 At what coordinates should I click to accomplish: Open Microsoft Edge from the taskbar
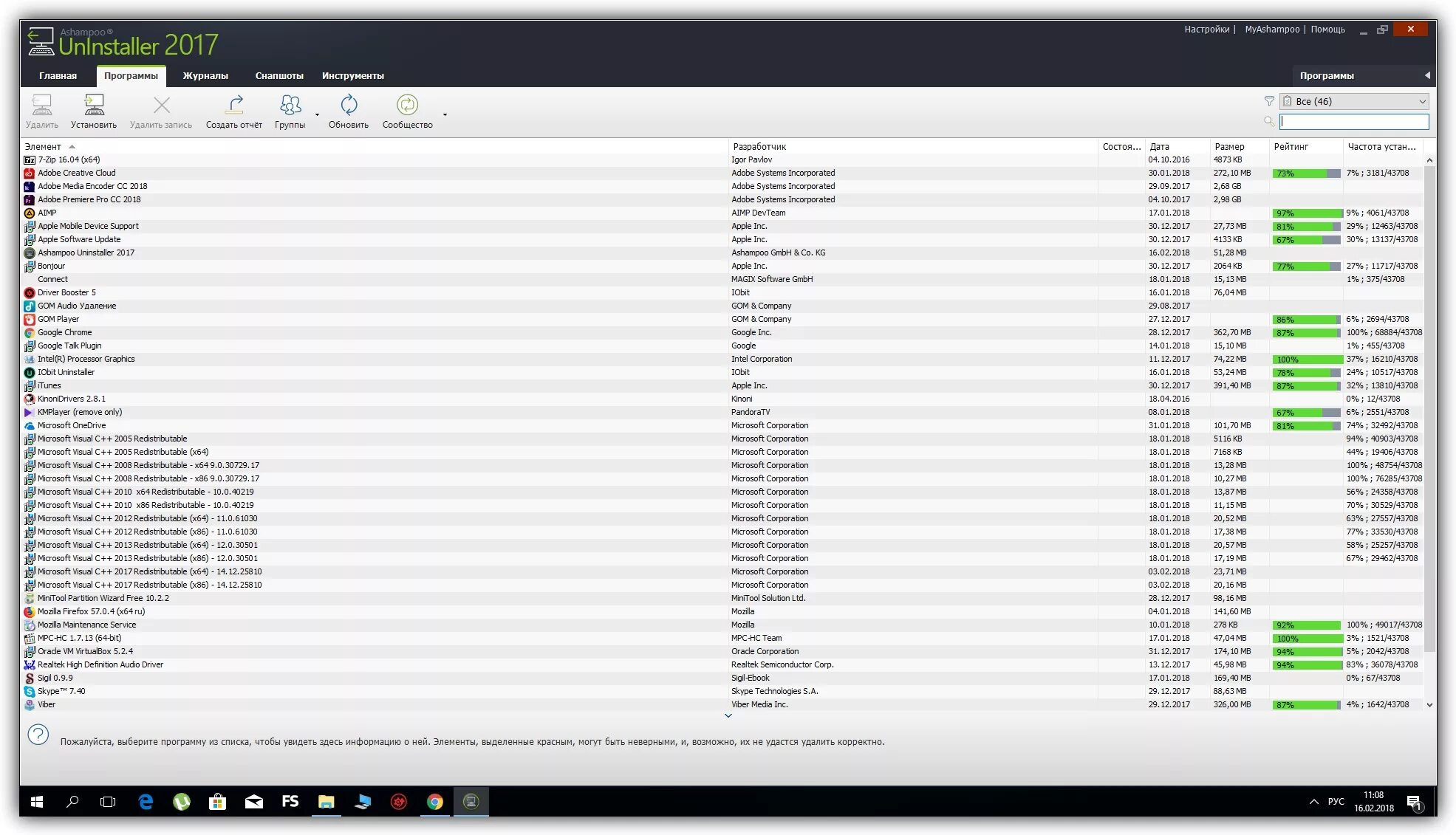(146, 802)
